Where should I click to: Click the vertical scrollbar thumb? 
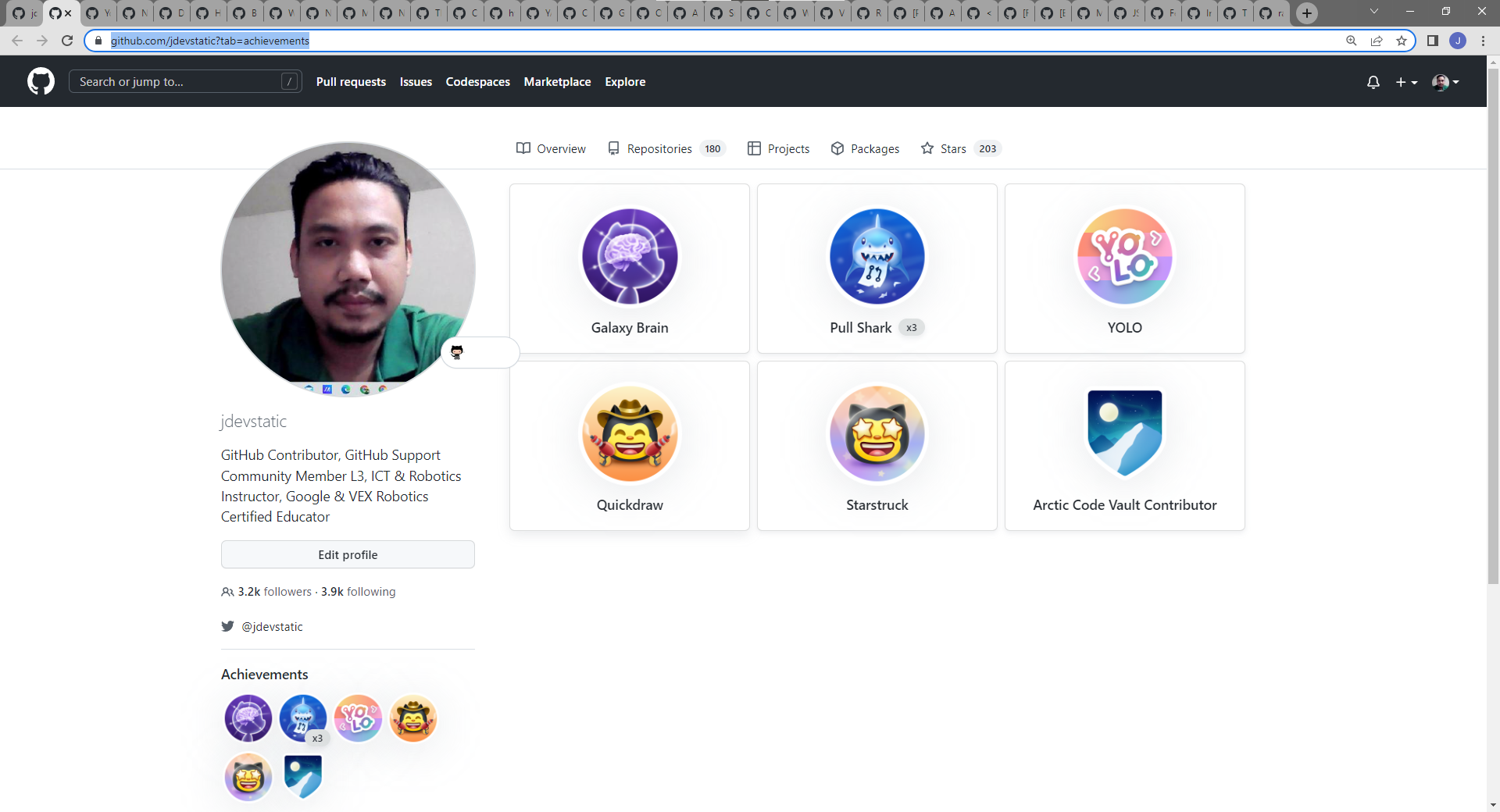pyautogui.click(x=1493, y=326)
